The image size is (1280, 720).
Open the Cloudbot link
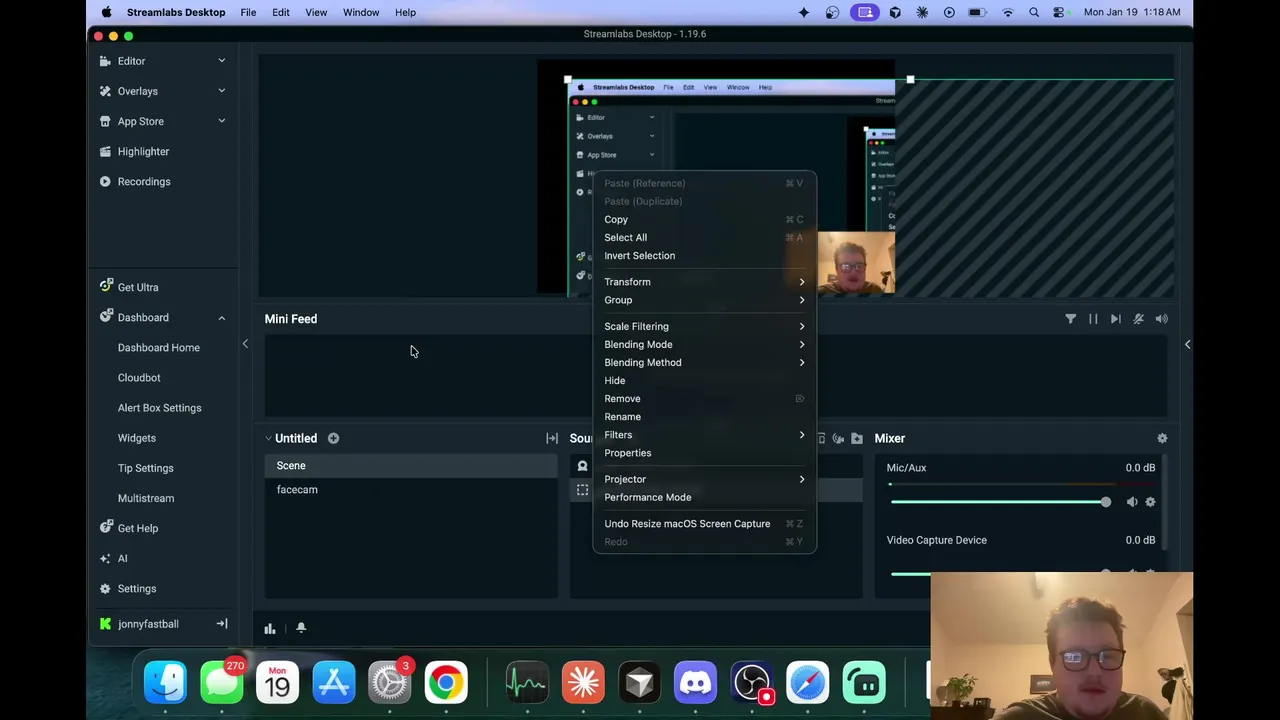(139, 378)
